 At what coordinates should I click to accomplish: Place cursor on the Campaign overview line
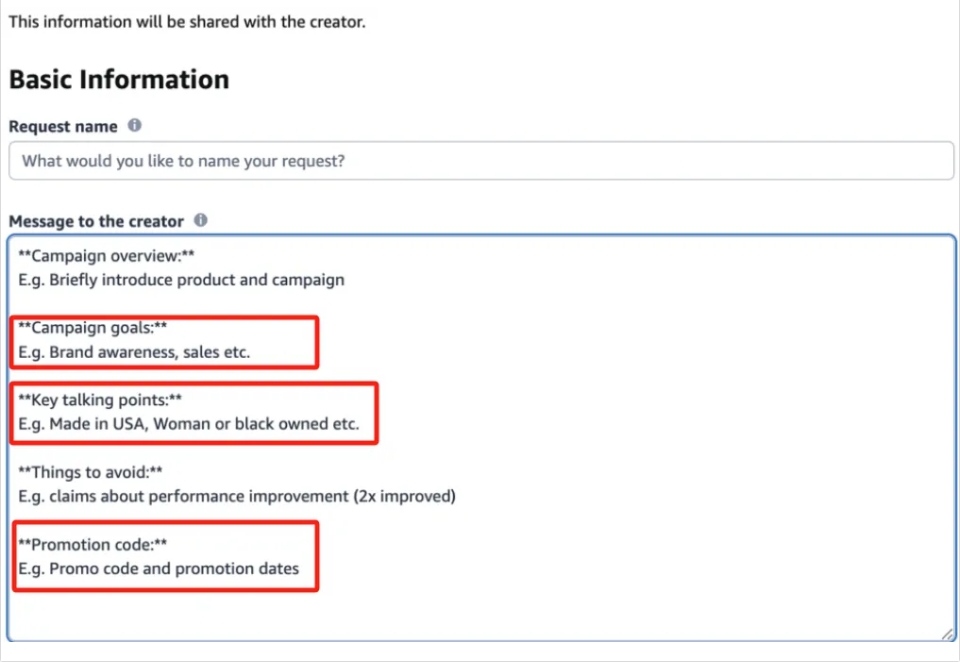107,256
